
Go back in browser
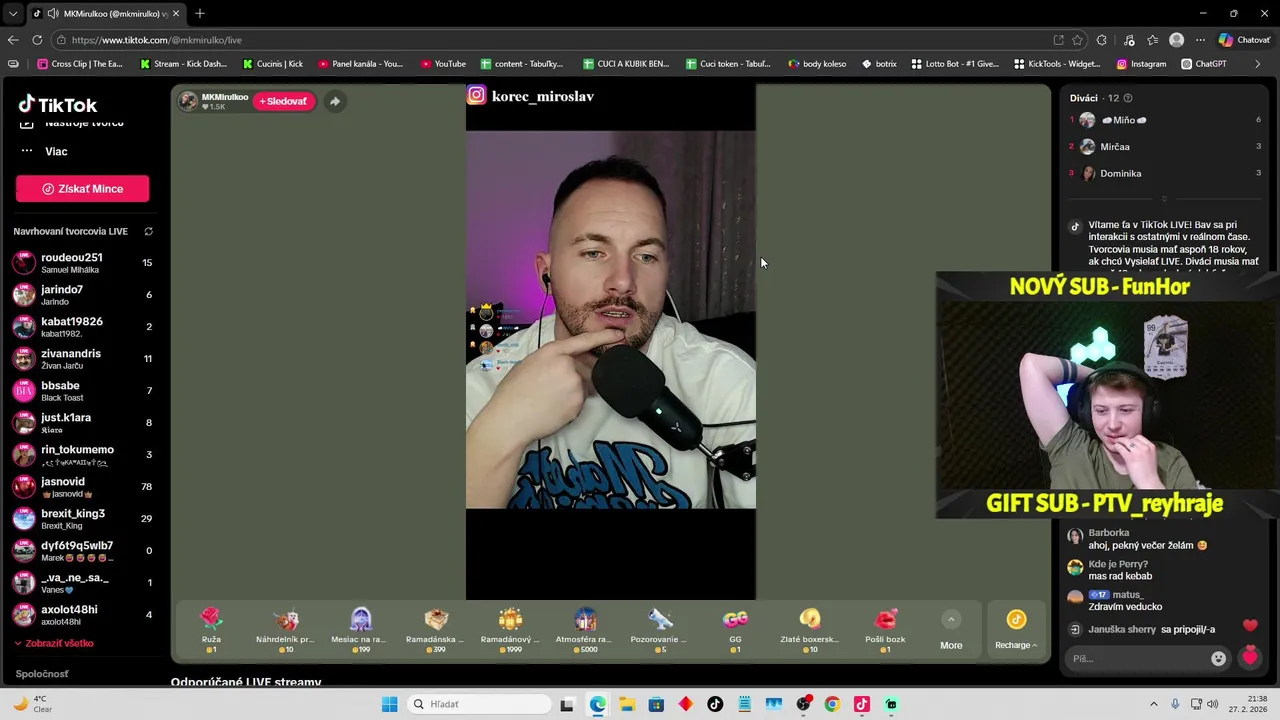(x=13, y=40)
